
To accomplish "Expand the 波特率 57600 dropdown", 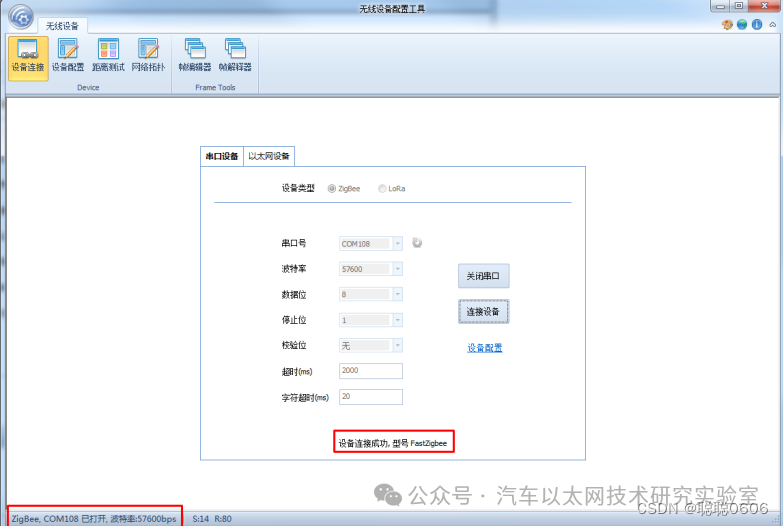I will [x=397, y=269].
